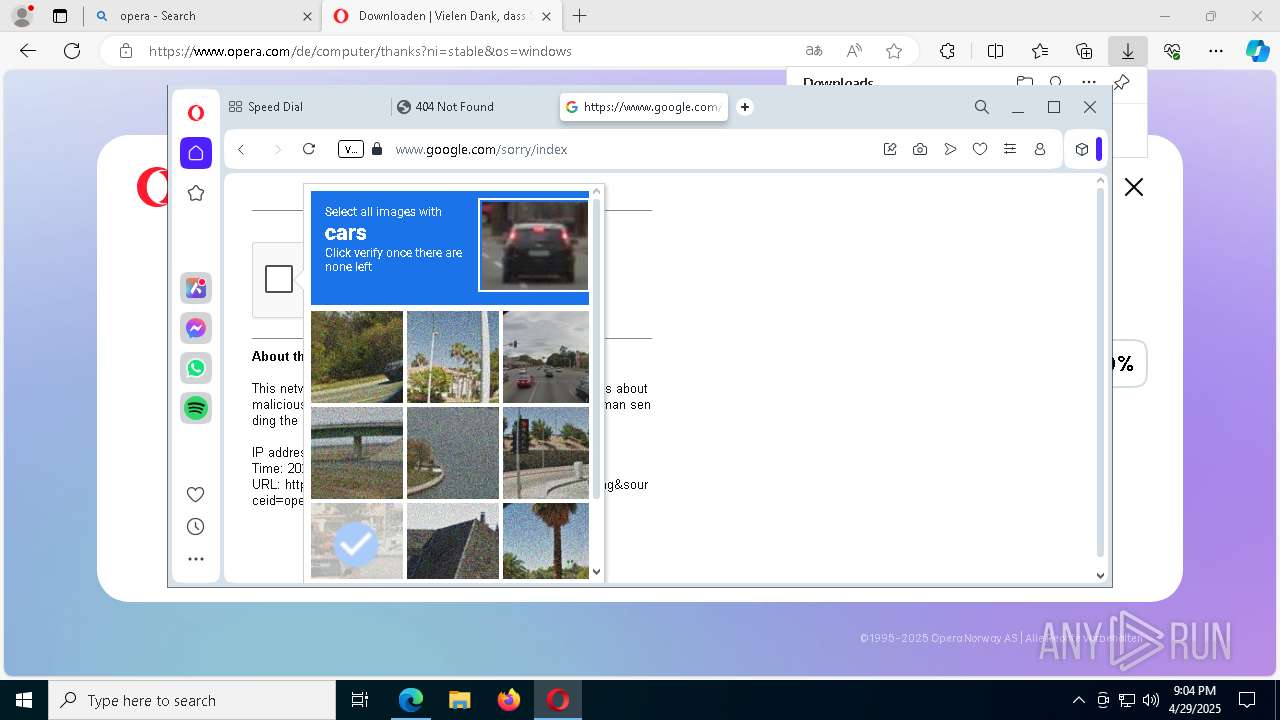Open new tab in Edge
Screen dimensions: 1280x720
(x=580, y=16)
